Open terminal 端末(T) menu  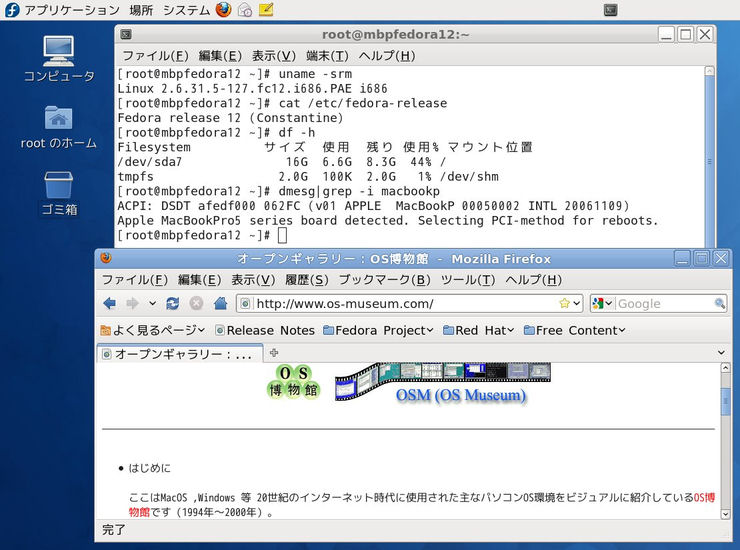(327, 56)
